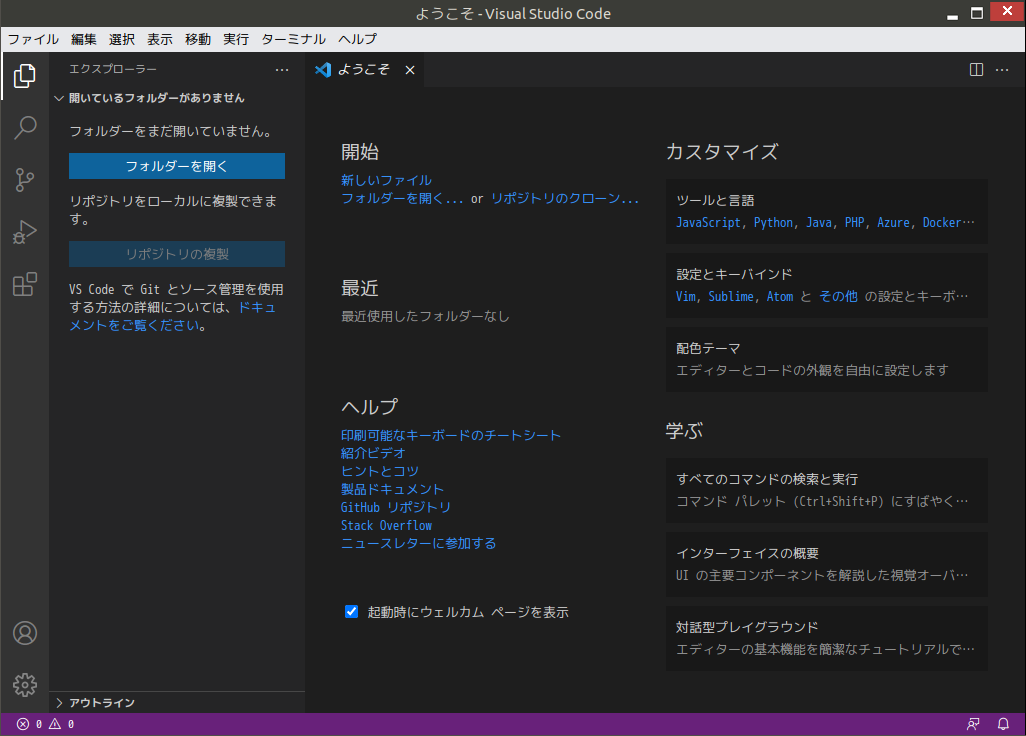This screenshot has height=736, width=1026.
Task: Open the 配色テーマ card
Action: (x=827, y=359)
